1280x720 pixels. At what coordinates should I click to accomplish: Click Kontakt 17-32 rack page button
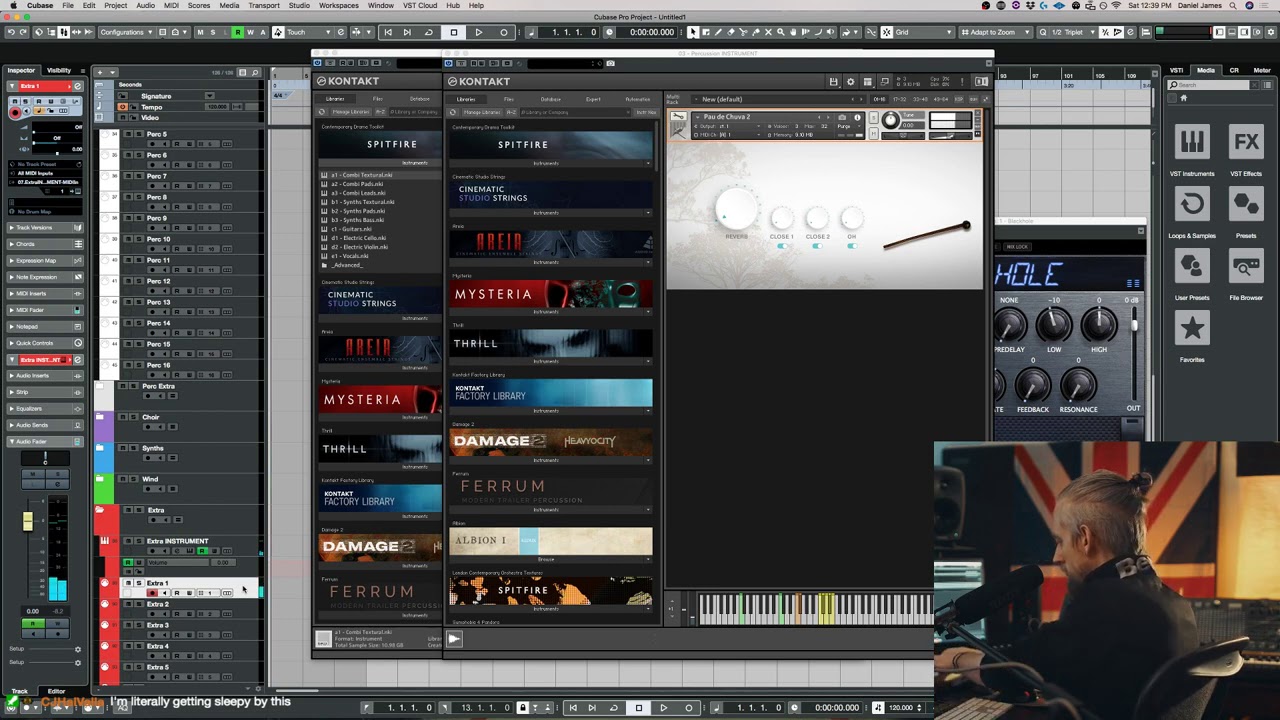899,99
